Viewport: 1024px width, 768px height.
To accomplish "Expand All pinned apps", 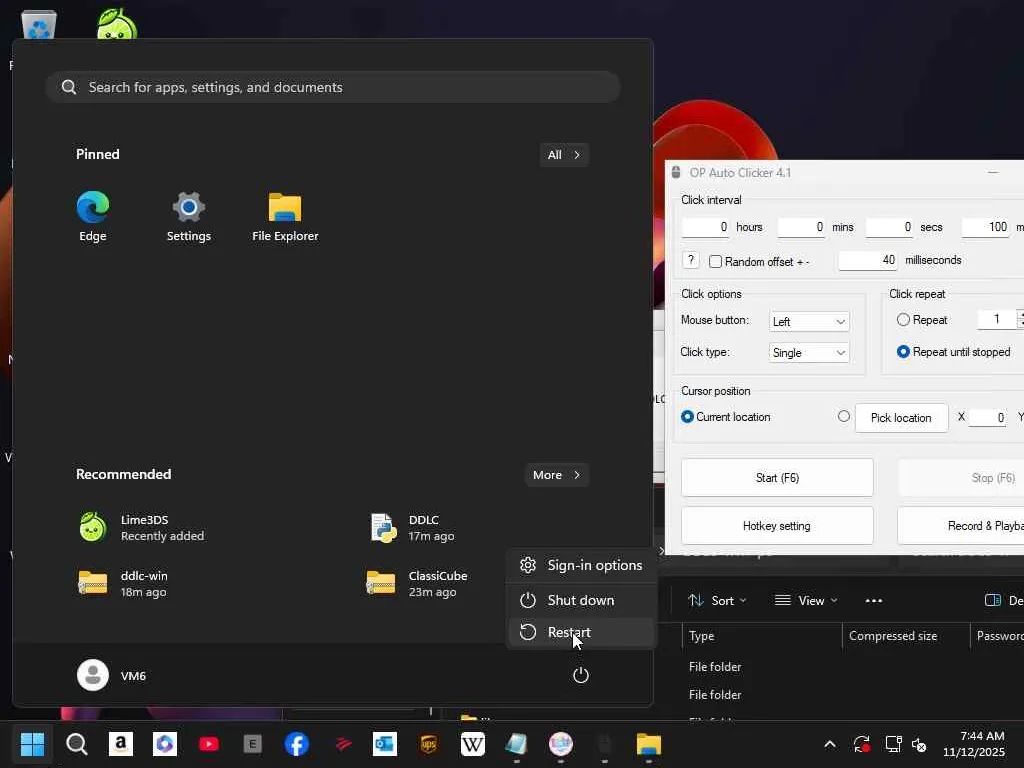I will pyautogui.click(x=564, y=155).
